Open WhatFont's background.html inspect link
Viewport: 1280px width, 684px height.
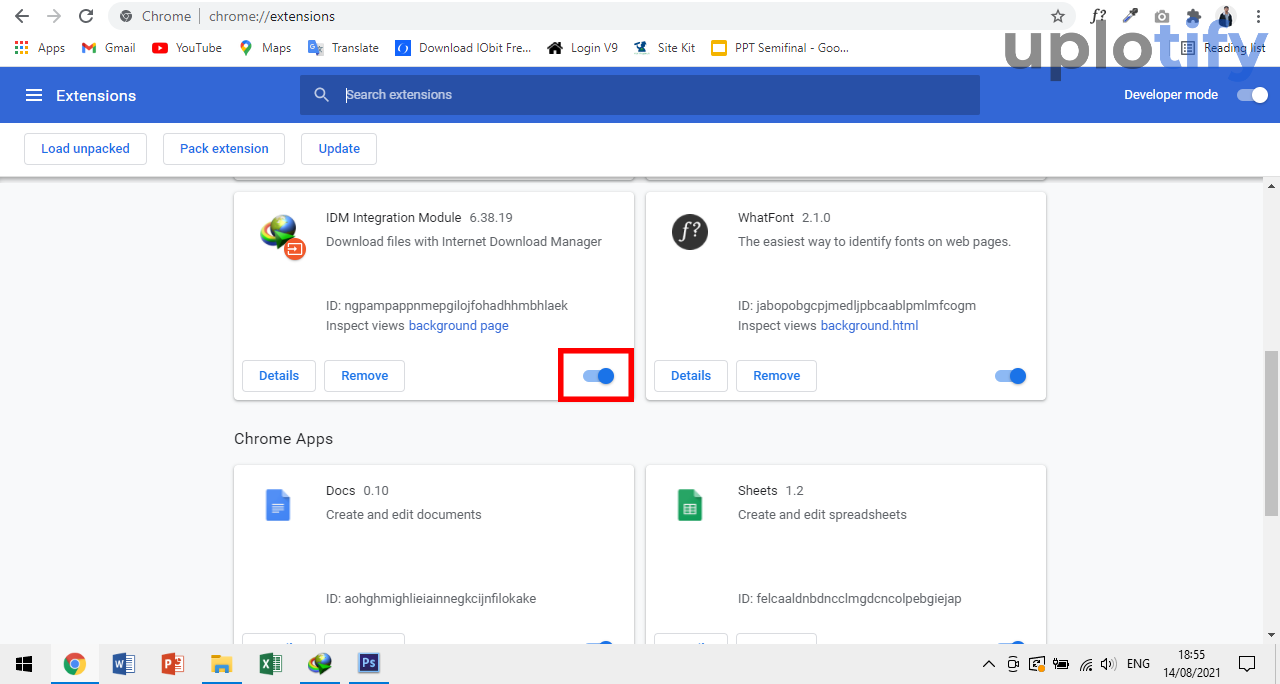click(869, 326)
